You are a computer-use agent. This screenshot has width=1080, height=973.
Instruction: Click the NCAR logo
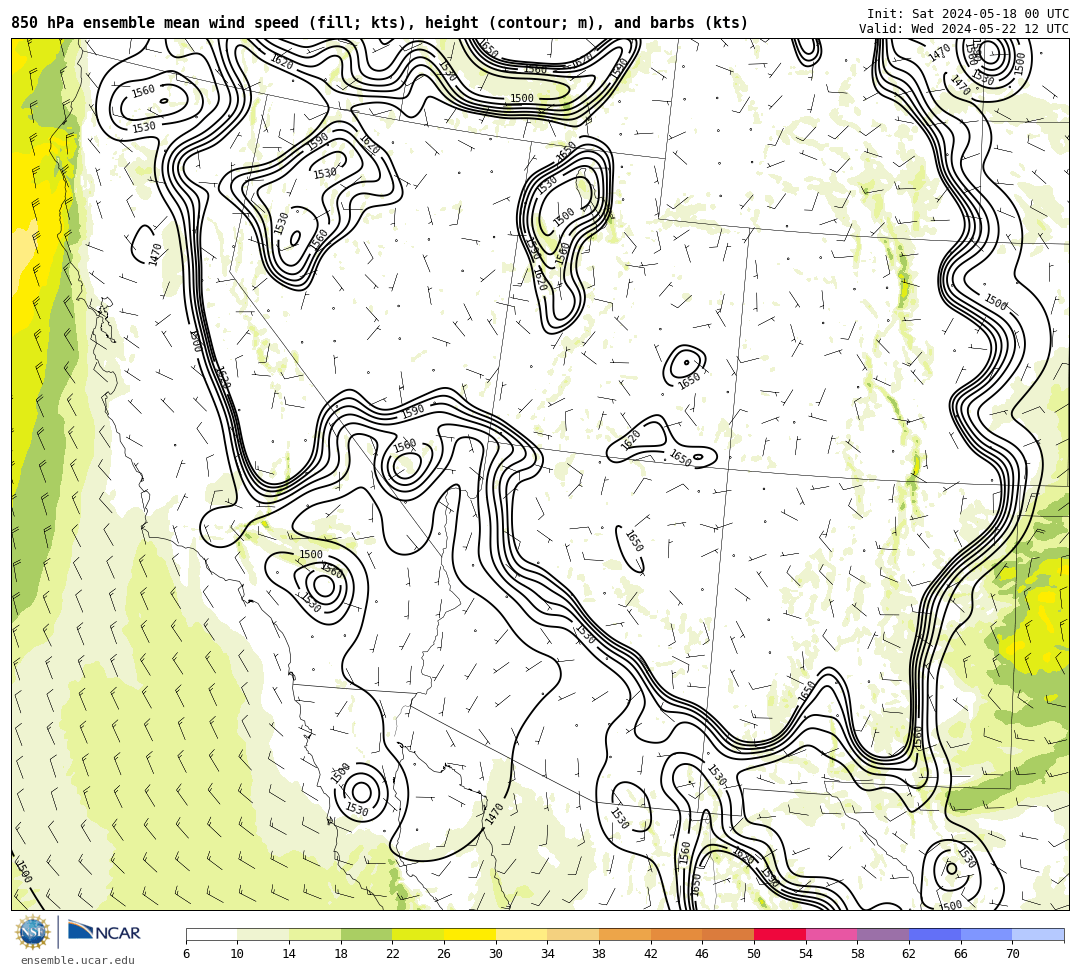pyautogui.click(x=104, y=932)
